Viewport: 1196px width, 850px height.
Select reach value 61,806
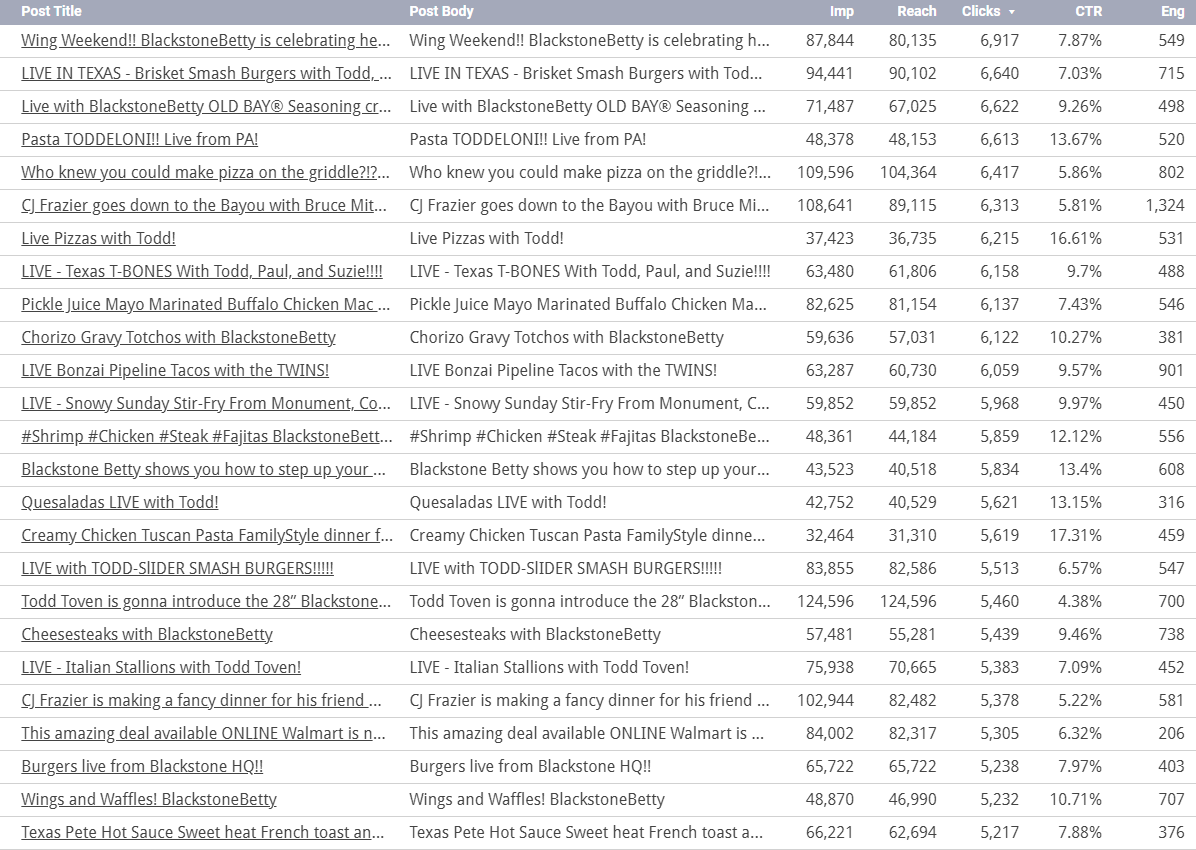912,271
